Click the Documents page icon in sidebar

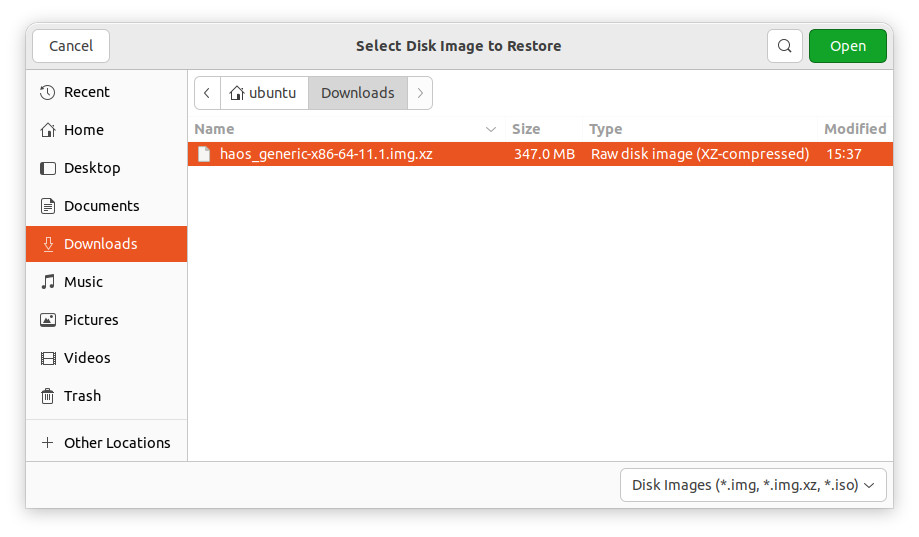47,206
